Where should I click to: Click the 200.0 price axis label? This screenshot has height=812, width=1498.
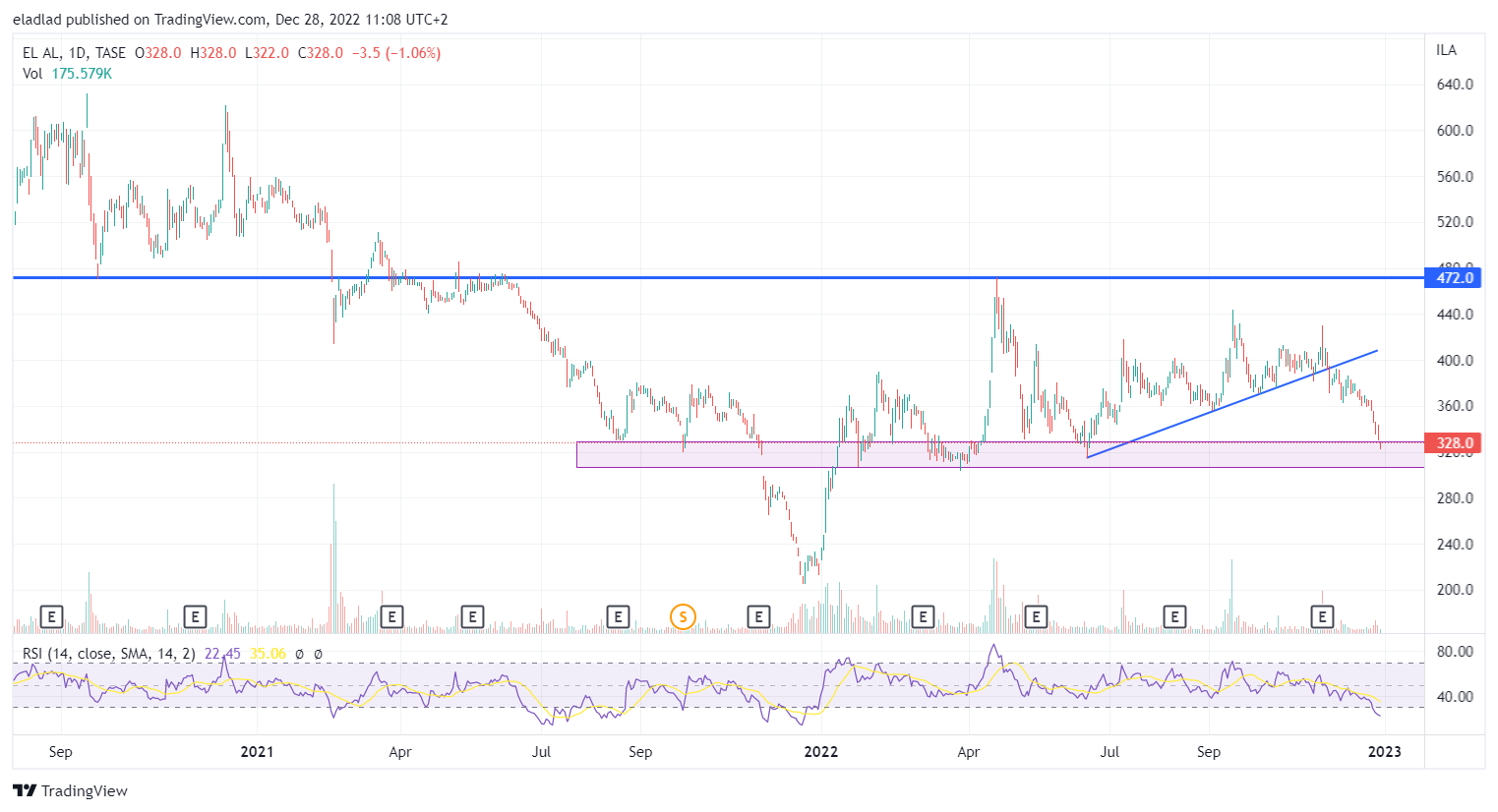tap(1455, 590)
